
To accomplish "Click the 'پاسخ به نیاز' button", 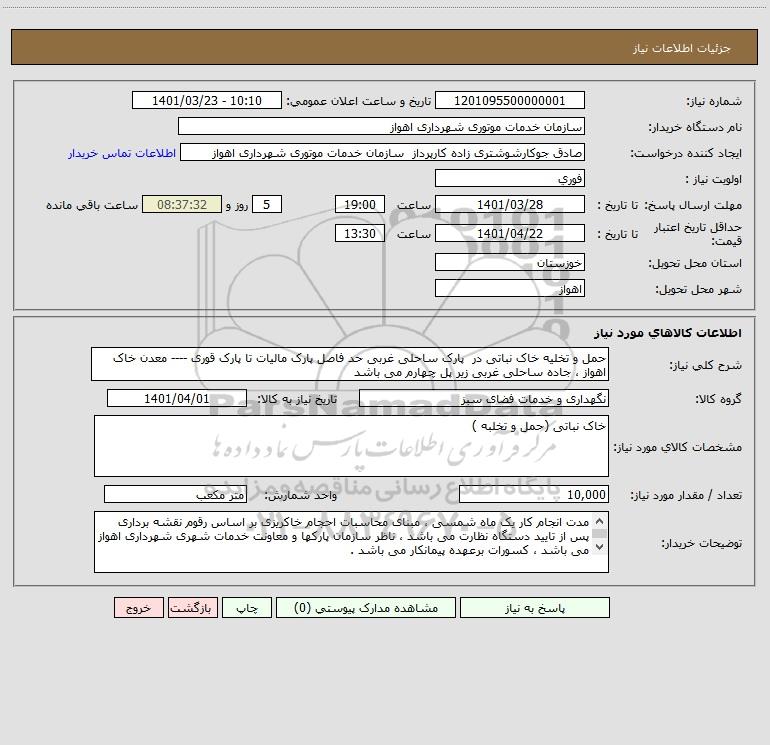I will point(534,608).
